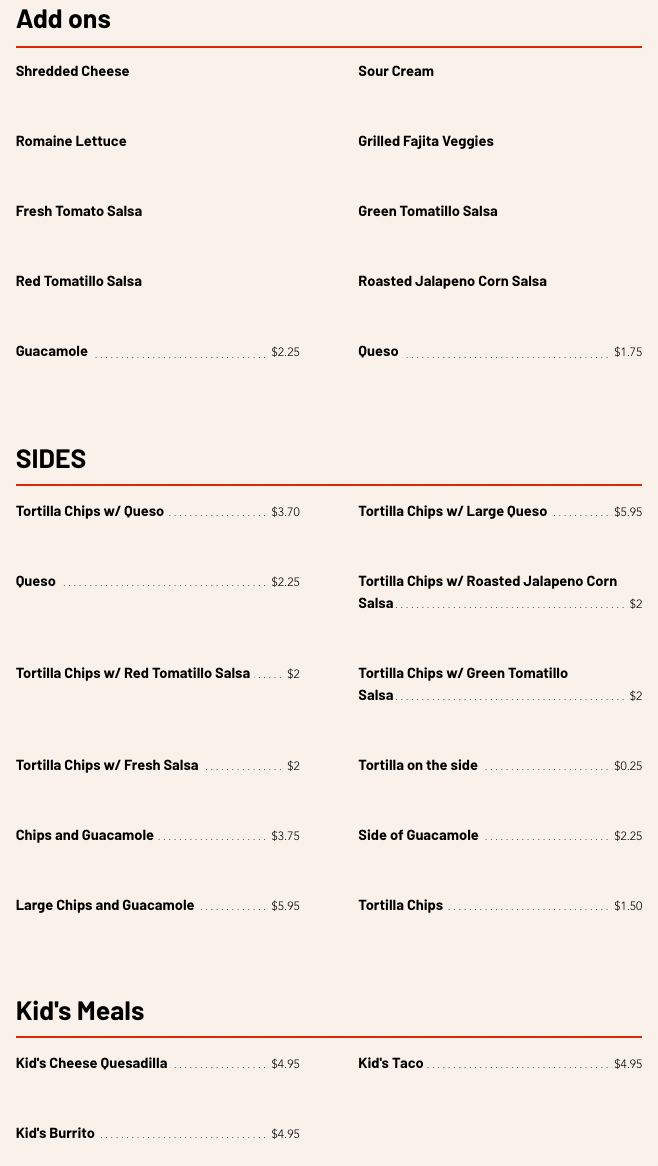Viewport: 658px width, 1166px height.
Task: Click the Chips and Guacamole $3.75 item
Action: tap(85, 835)
